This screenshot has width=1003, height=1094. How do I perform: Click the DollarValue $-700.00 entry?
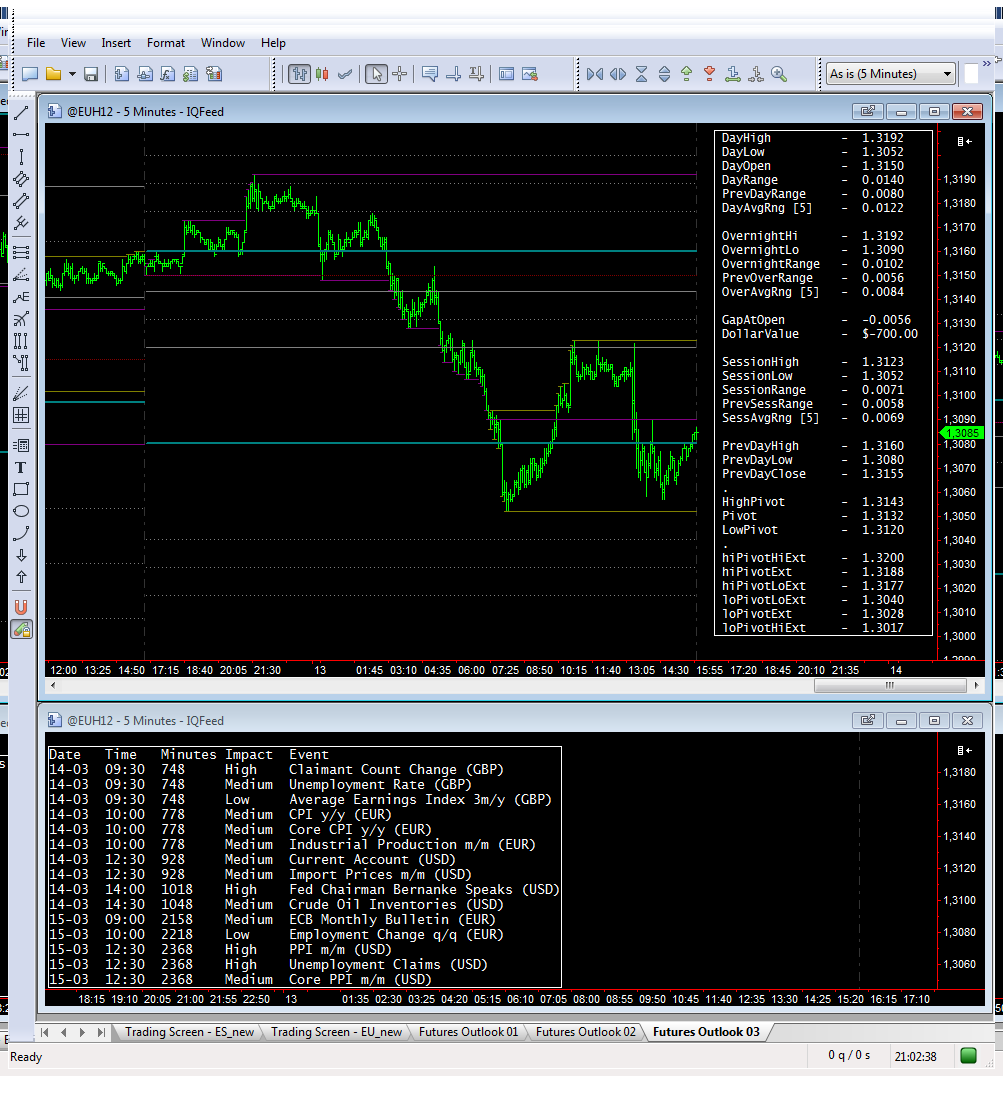click(820, 334)
